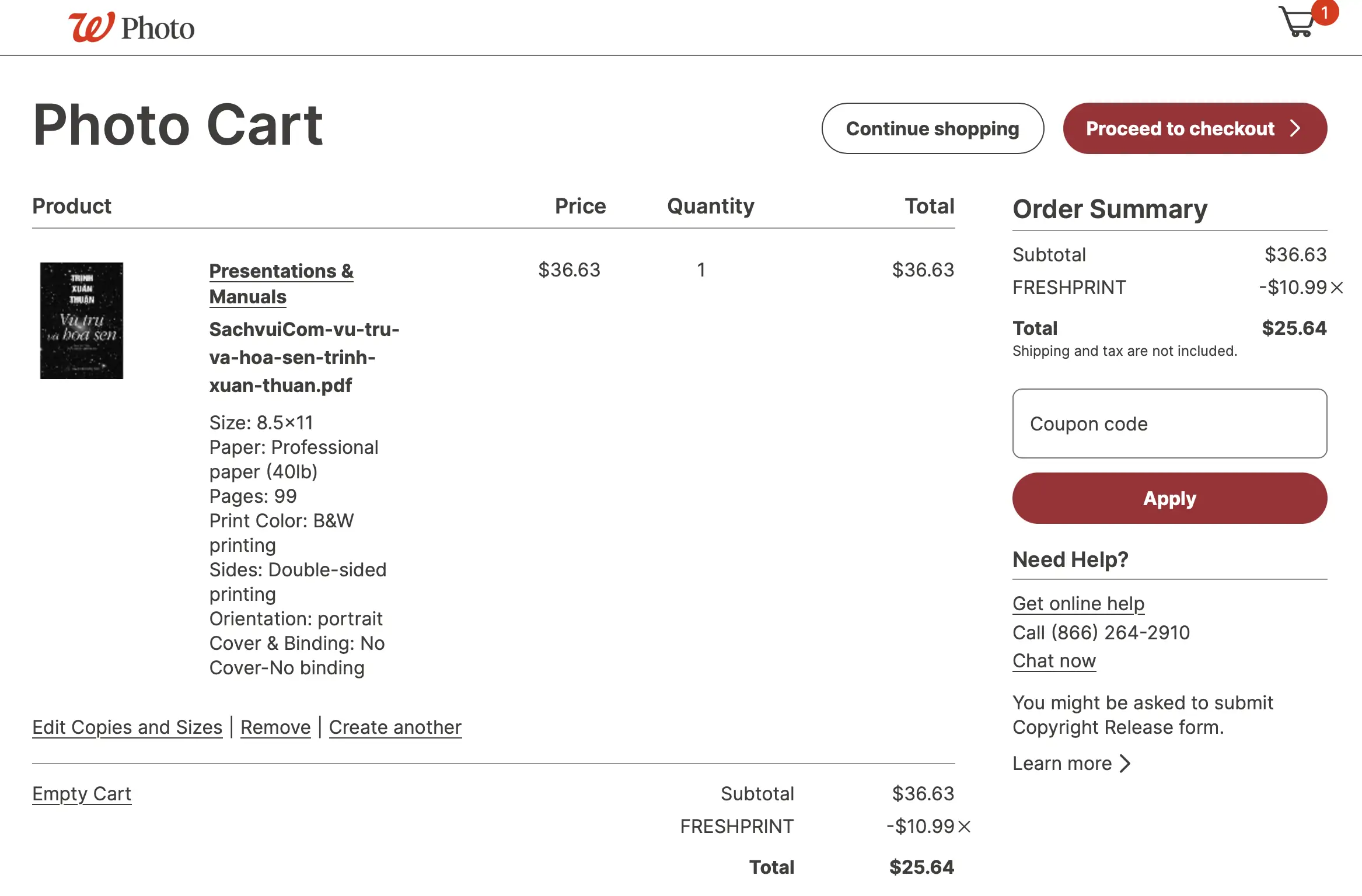Click chevron on Proceed to checkout
Image resolution: width=1362 pixels, height=896 pixels.
[x=1295, y=128]
